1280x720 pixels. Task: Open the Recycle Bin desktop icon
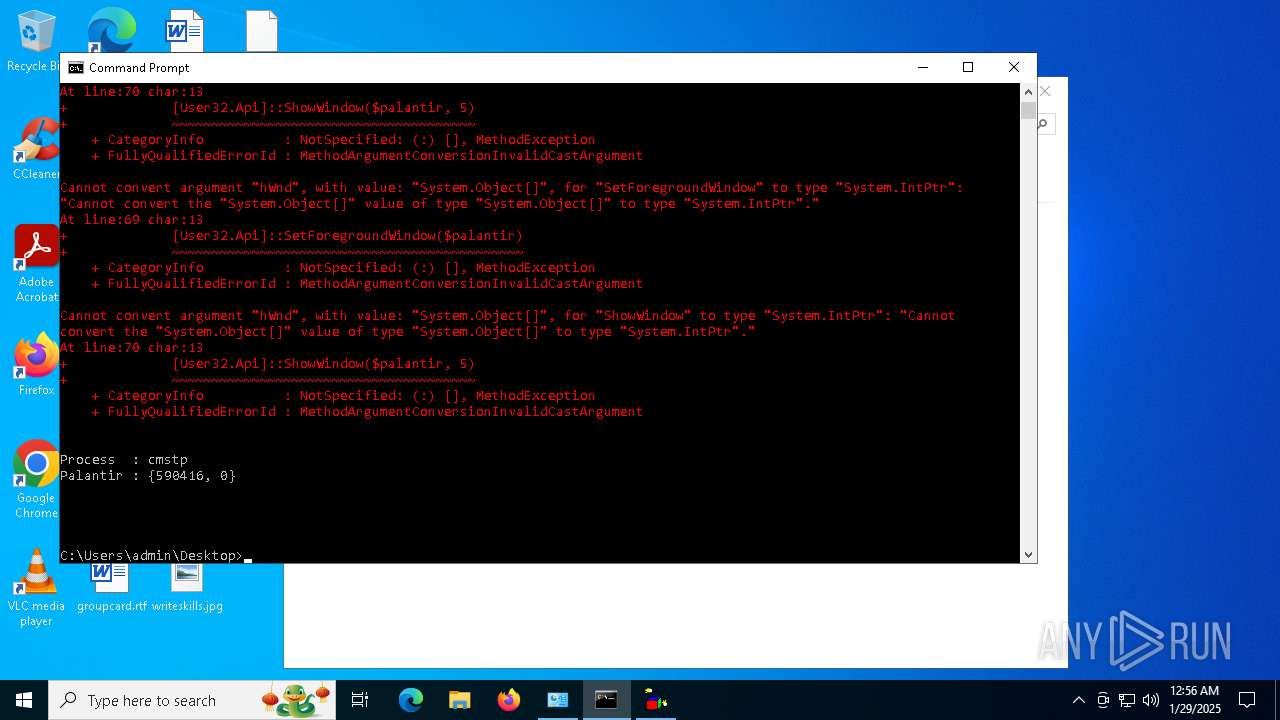click(x=36, y=40)
